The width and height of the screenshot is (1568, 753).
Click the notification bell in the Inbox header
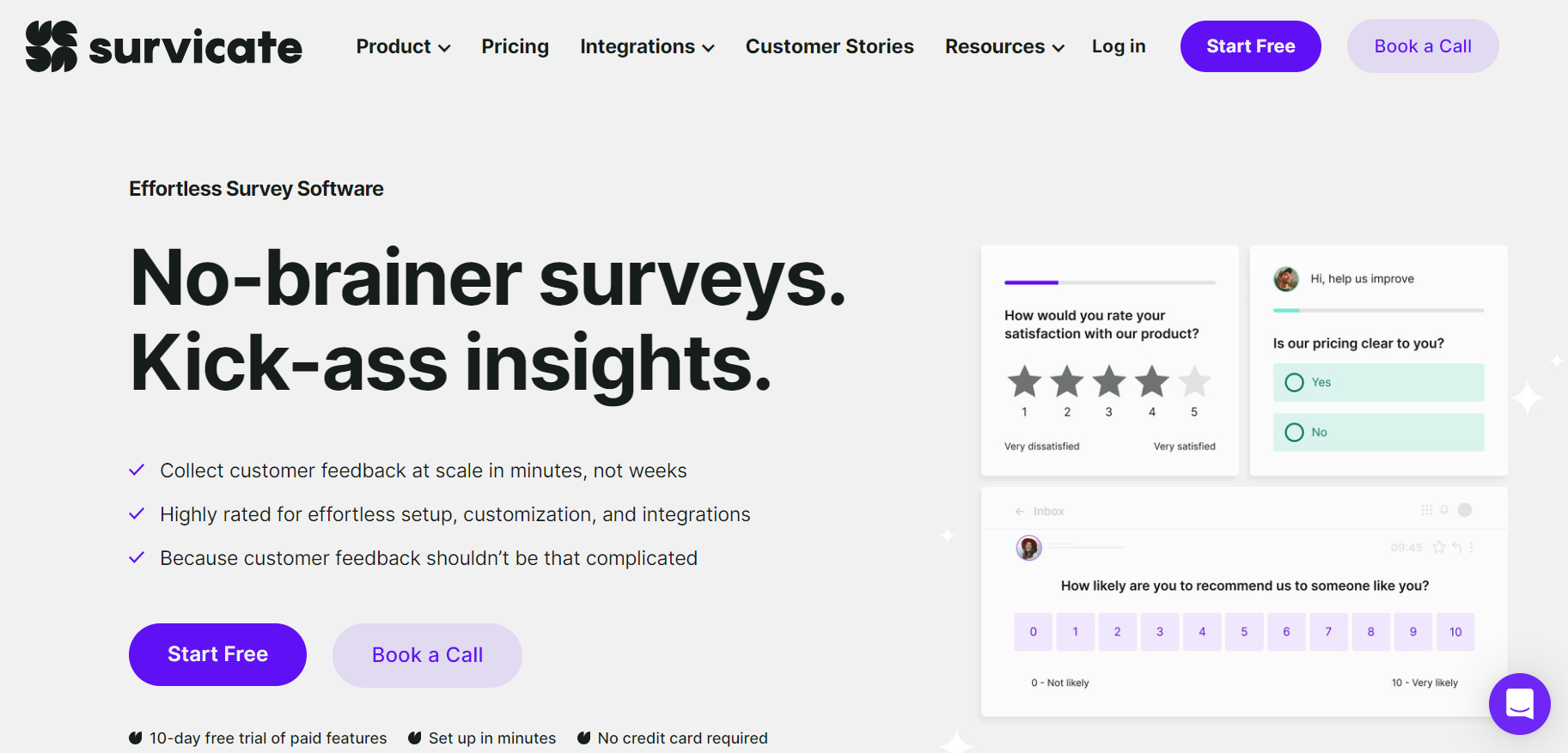point(1444,509)
